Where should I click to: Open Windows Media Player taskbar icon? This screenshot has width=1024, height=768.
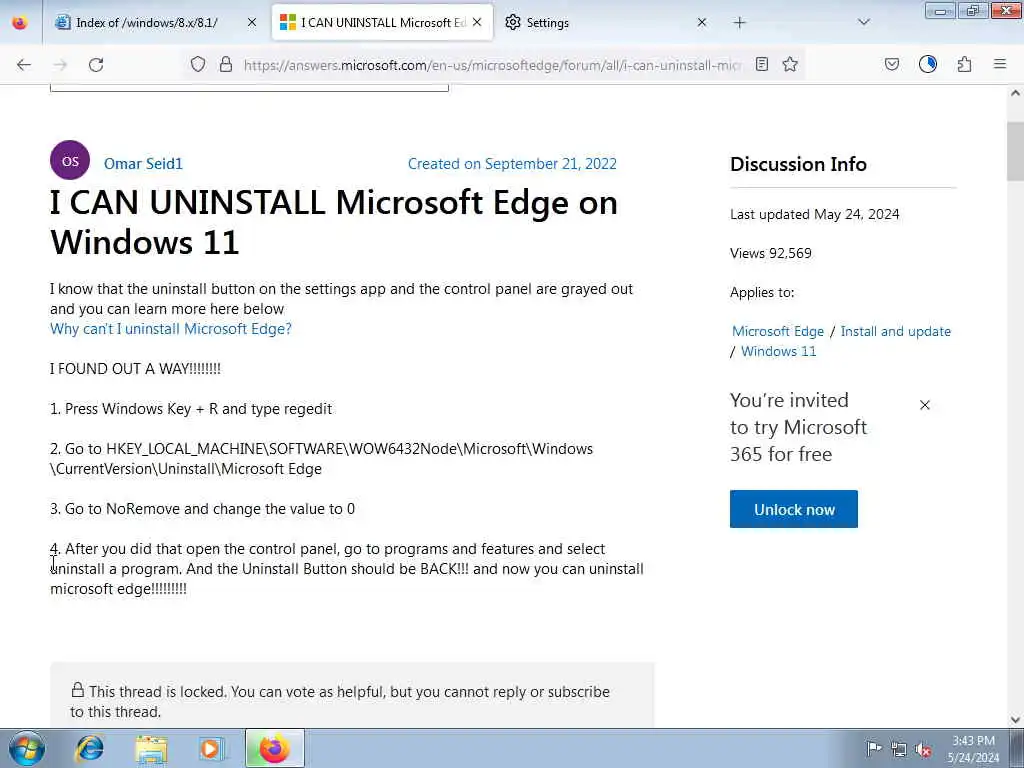(x=212, y=749)
